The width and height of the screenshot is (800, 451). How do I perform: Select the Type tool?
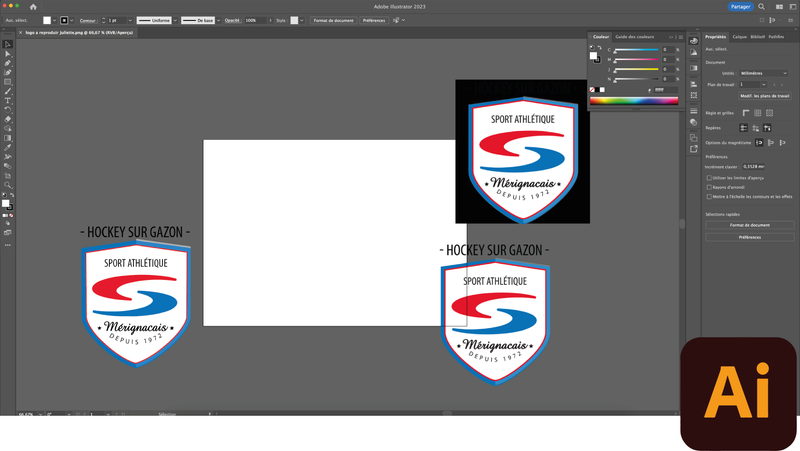(8, 101)
